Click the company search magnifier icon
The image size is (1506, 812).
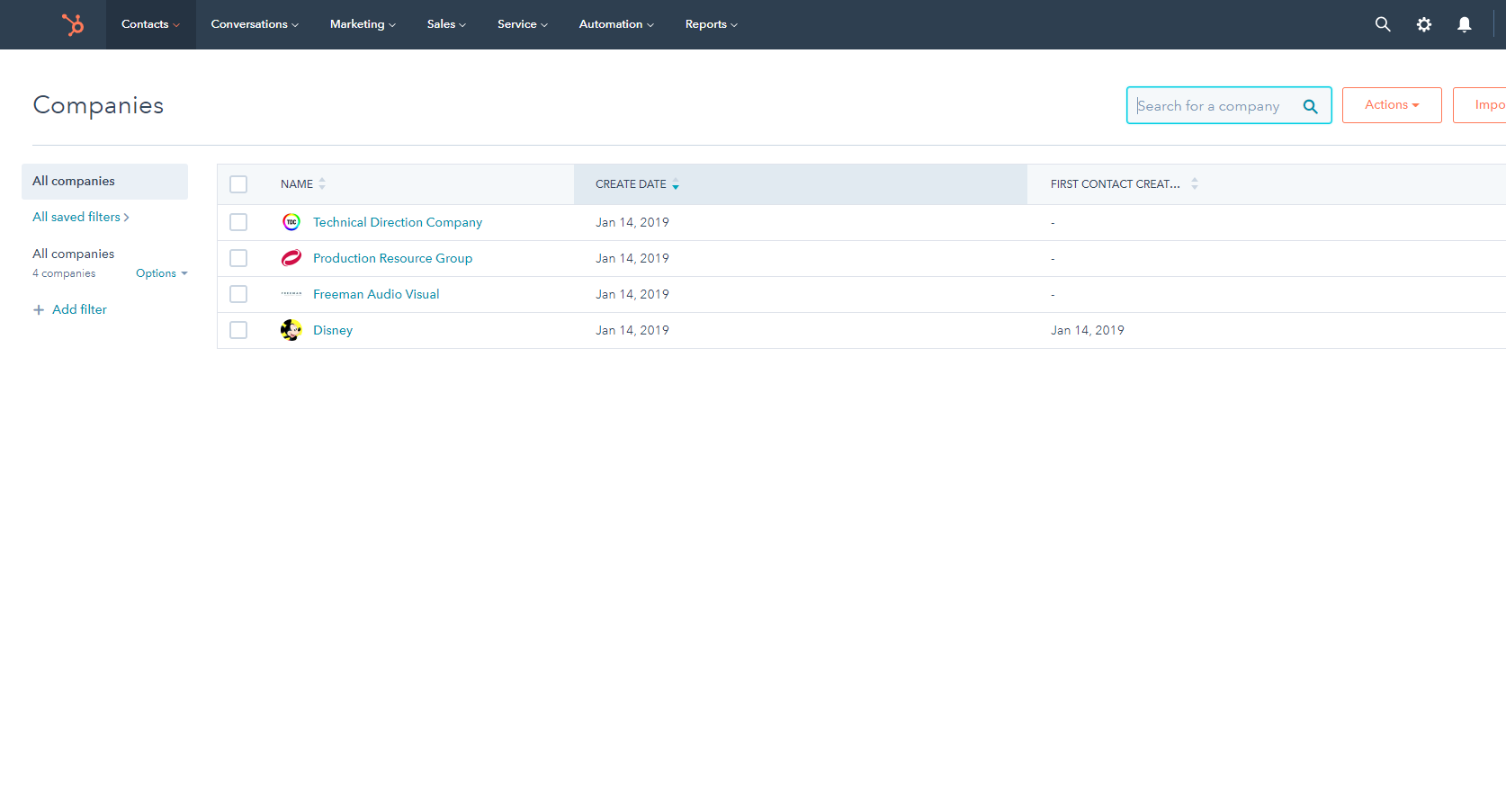pos(1311,106)
